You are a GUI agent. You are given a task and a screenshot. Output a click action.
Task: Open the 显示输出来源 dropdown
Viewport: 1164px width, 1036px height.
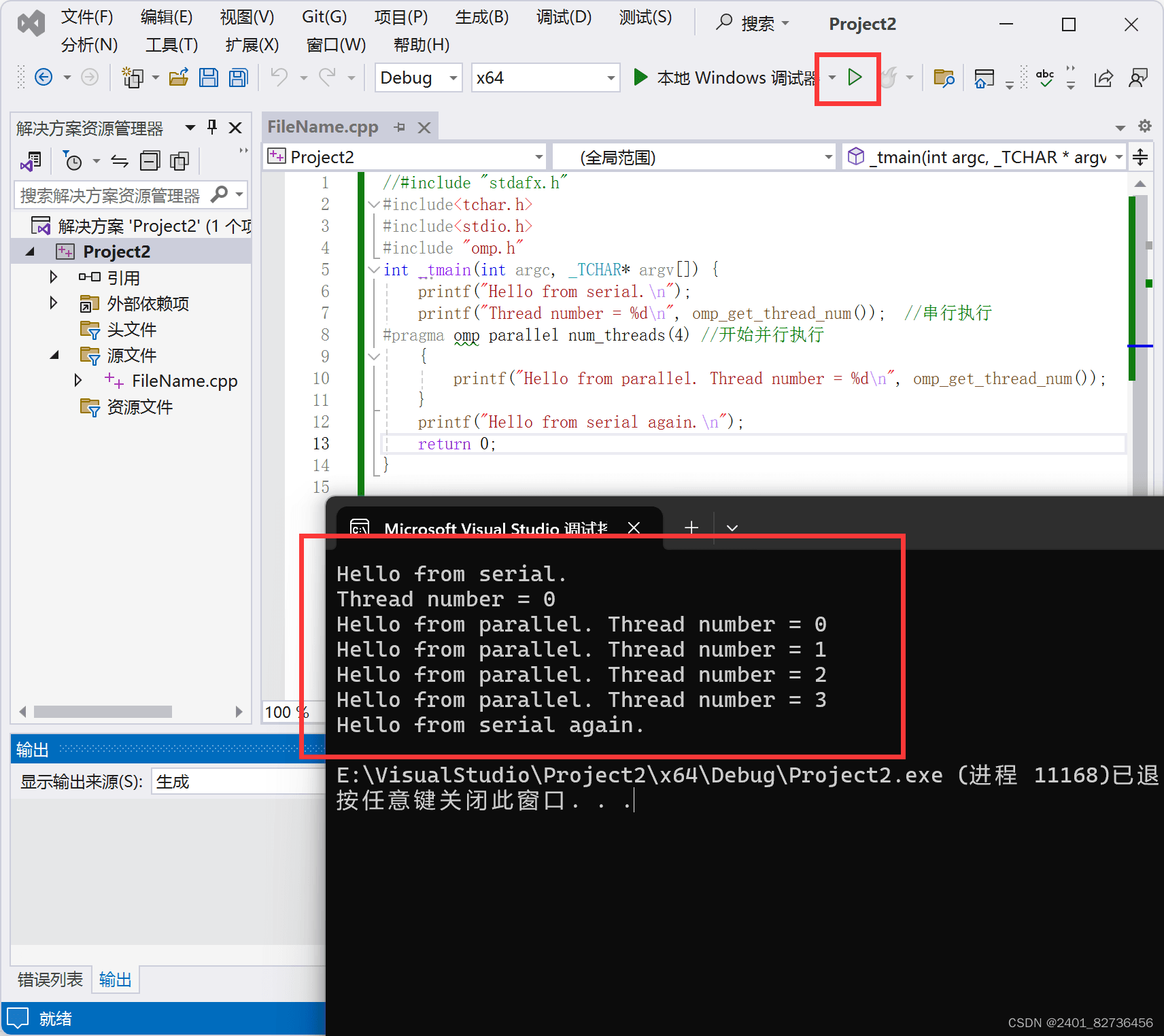[239, 782]
